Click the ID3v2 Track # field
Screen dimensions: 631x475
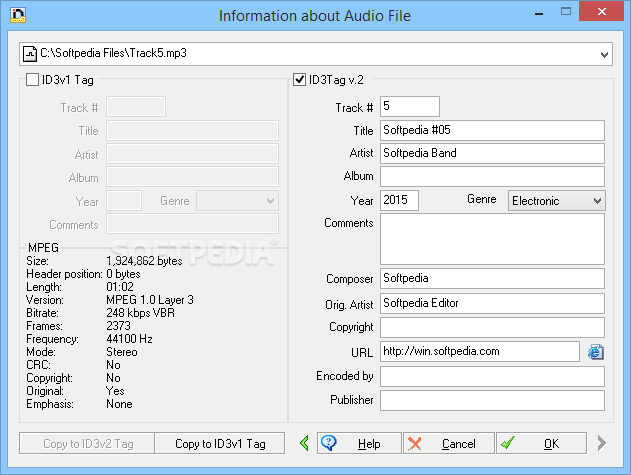[x=410, y=107]
